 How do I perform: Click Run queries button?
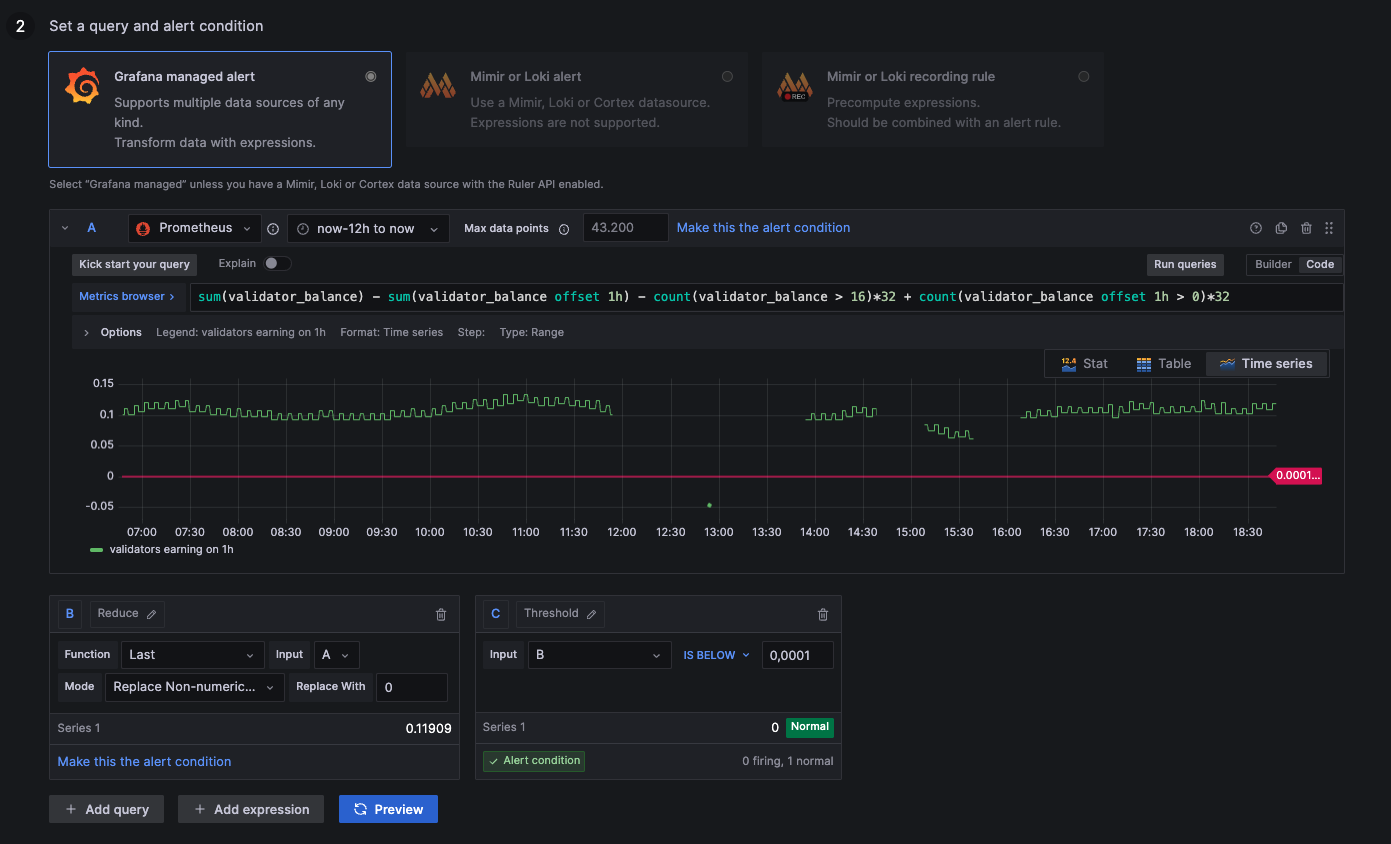(1185, 265)
